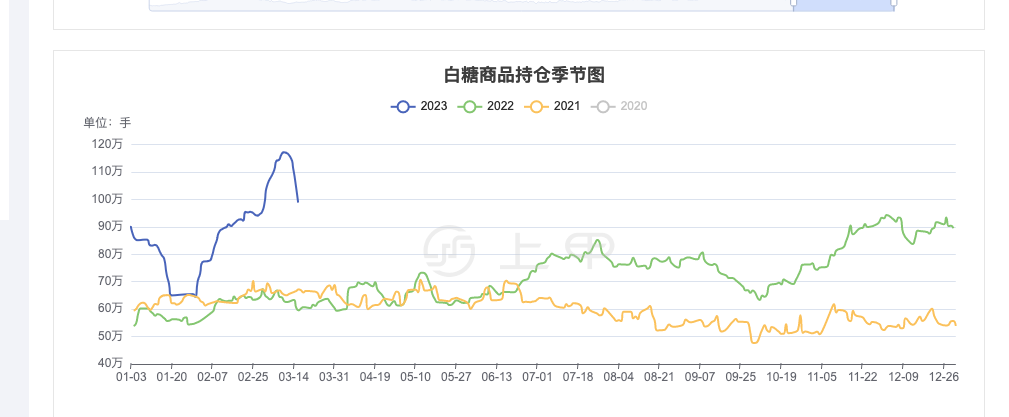Click the left data zoom slider handle
Viewport: 1009px width, 417px height.
[793, 3]
